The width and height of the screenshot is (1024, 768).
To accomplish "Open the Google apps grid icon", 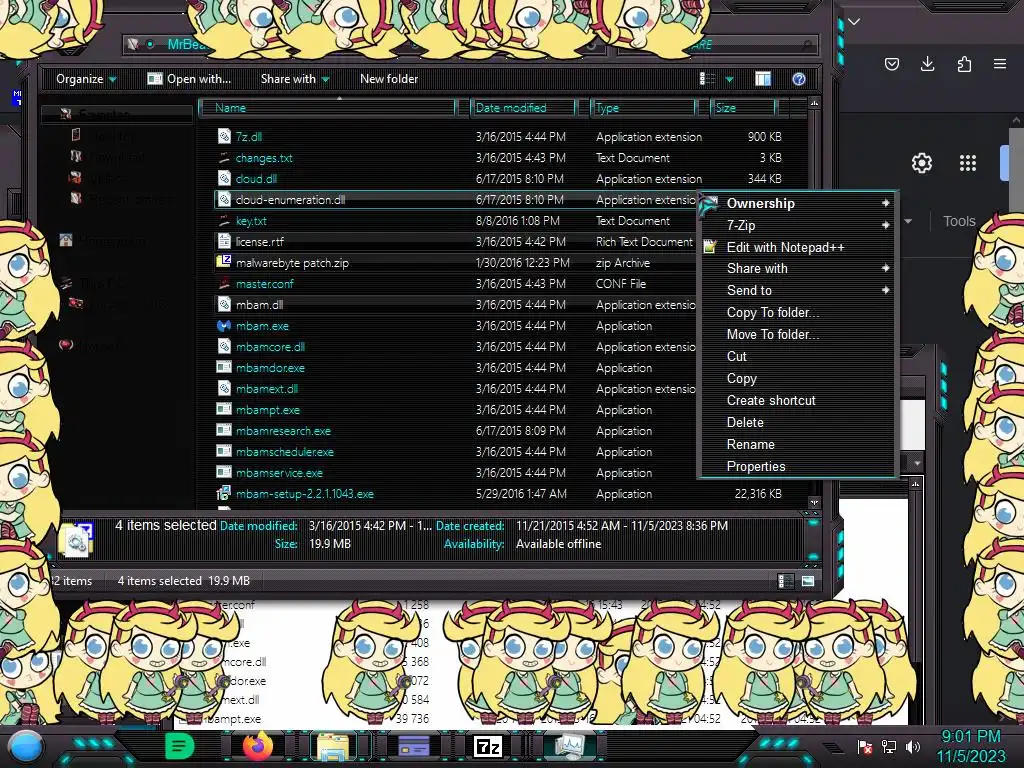I will coord(967,163).
